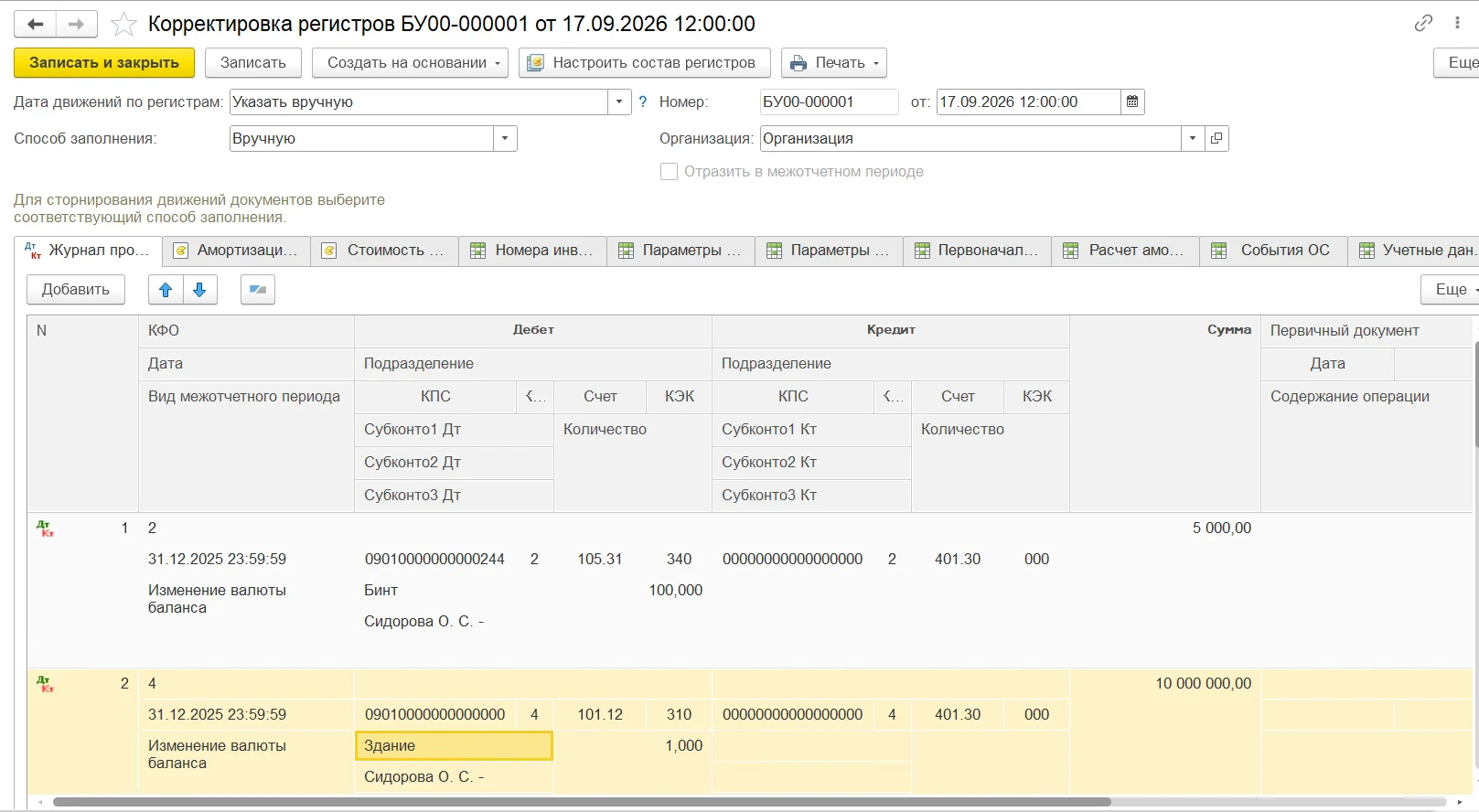Click Записать и закрыть button

104,63
